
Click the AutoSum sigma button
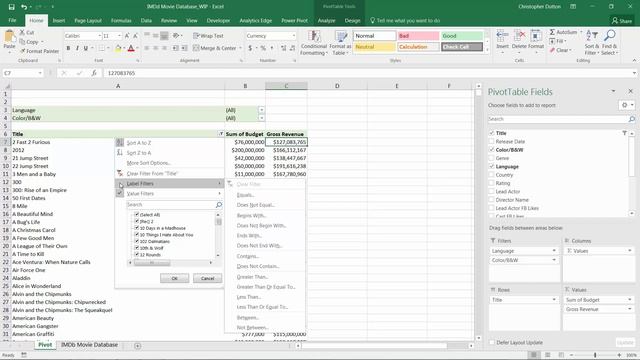[563, 32]
